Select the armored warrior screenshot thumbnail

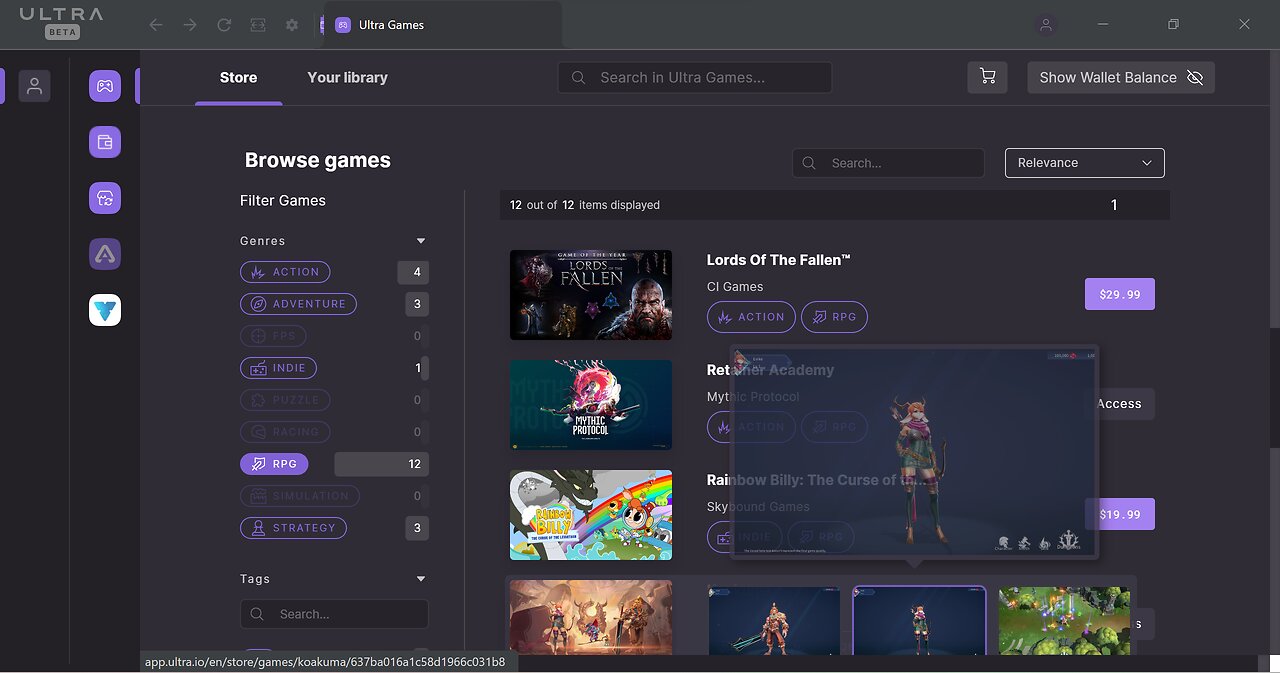point(774,621)
